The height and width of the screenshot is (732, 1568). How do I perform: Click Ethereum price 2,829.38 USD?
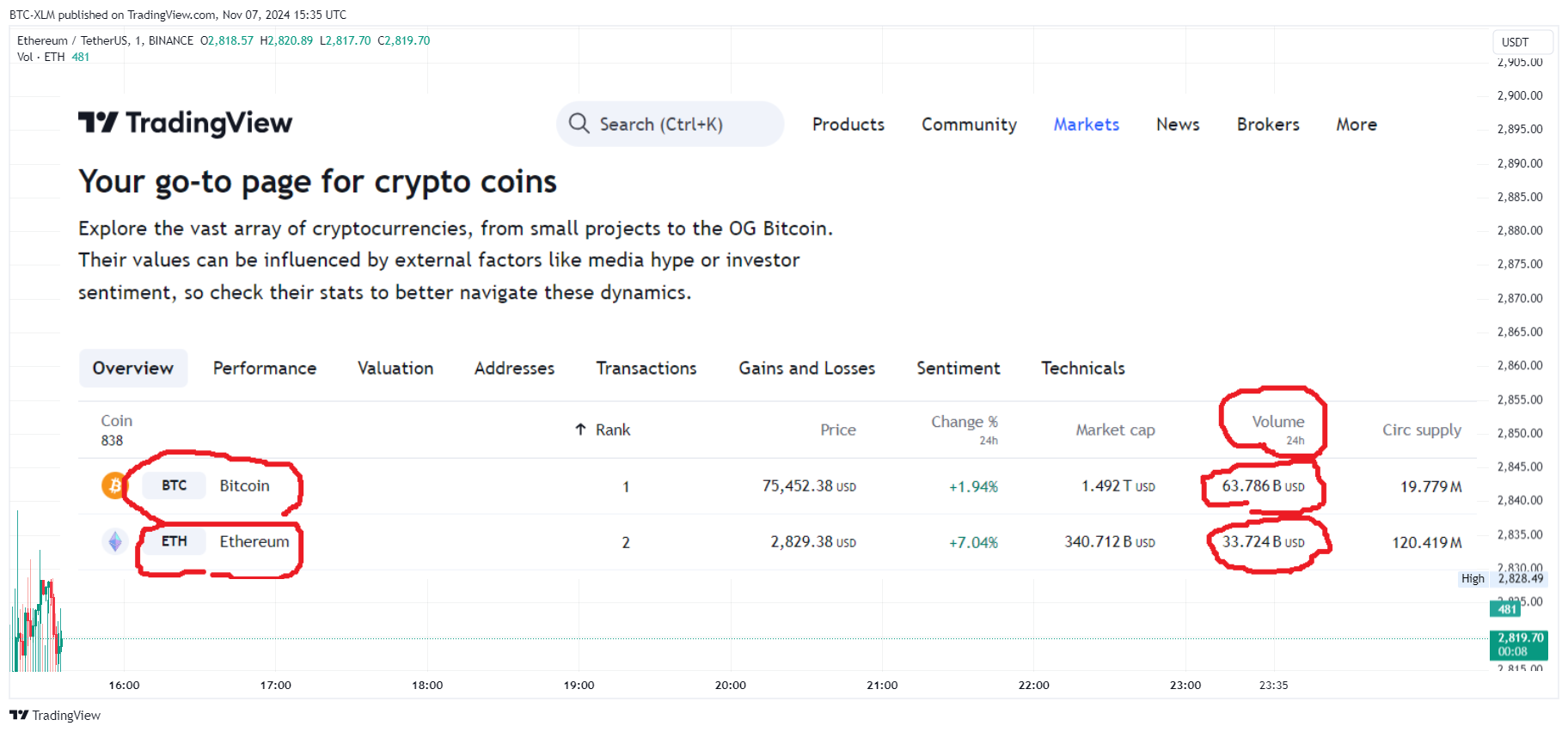point(813,542)
